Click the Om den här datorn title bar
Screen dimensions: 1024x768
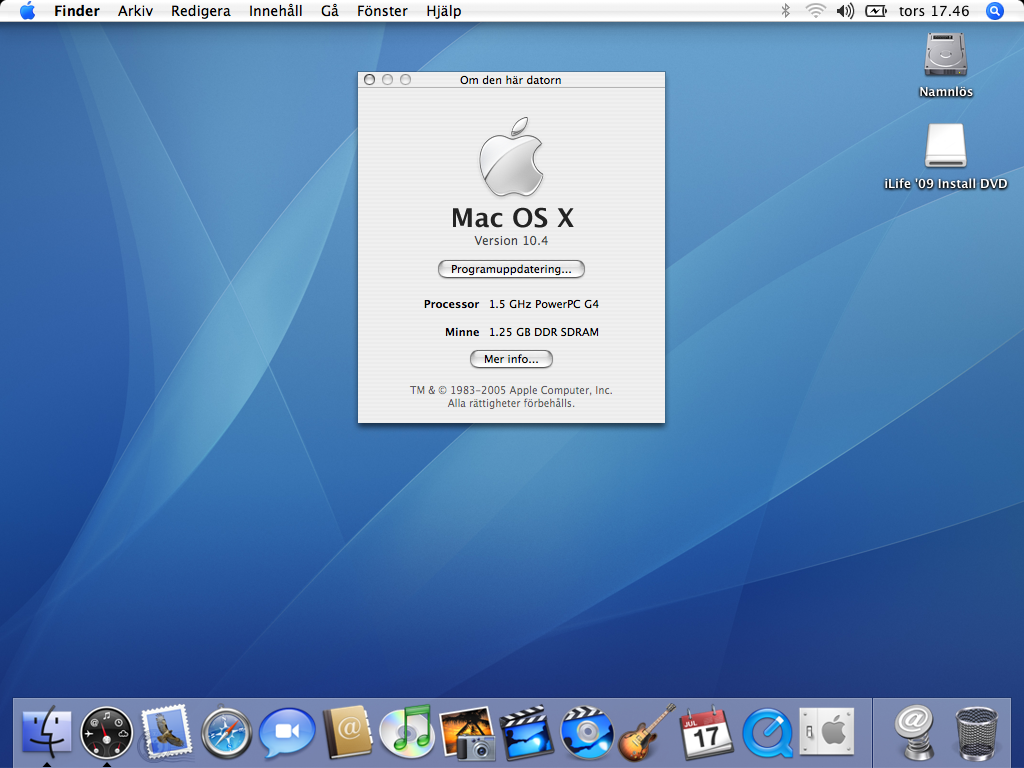click(511, 80)
